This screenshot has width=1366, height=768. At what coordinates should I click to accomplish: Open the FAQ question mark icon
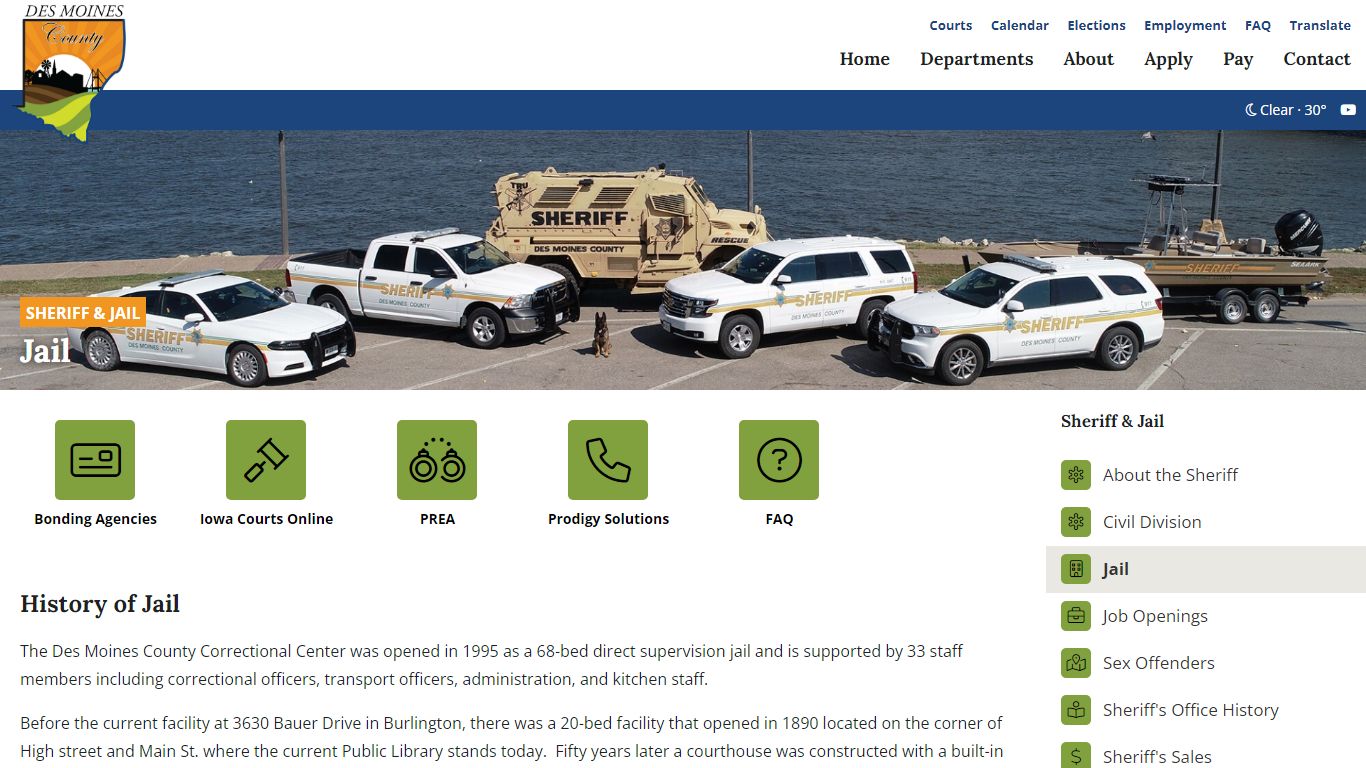click(x=779, y=460)
